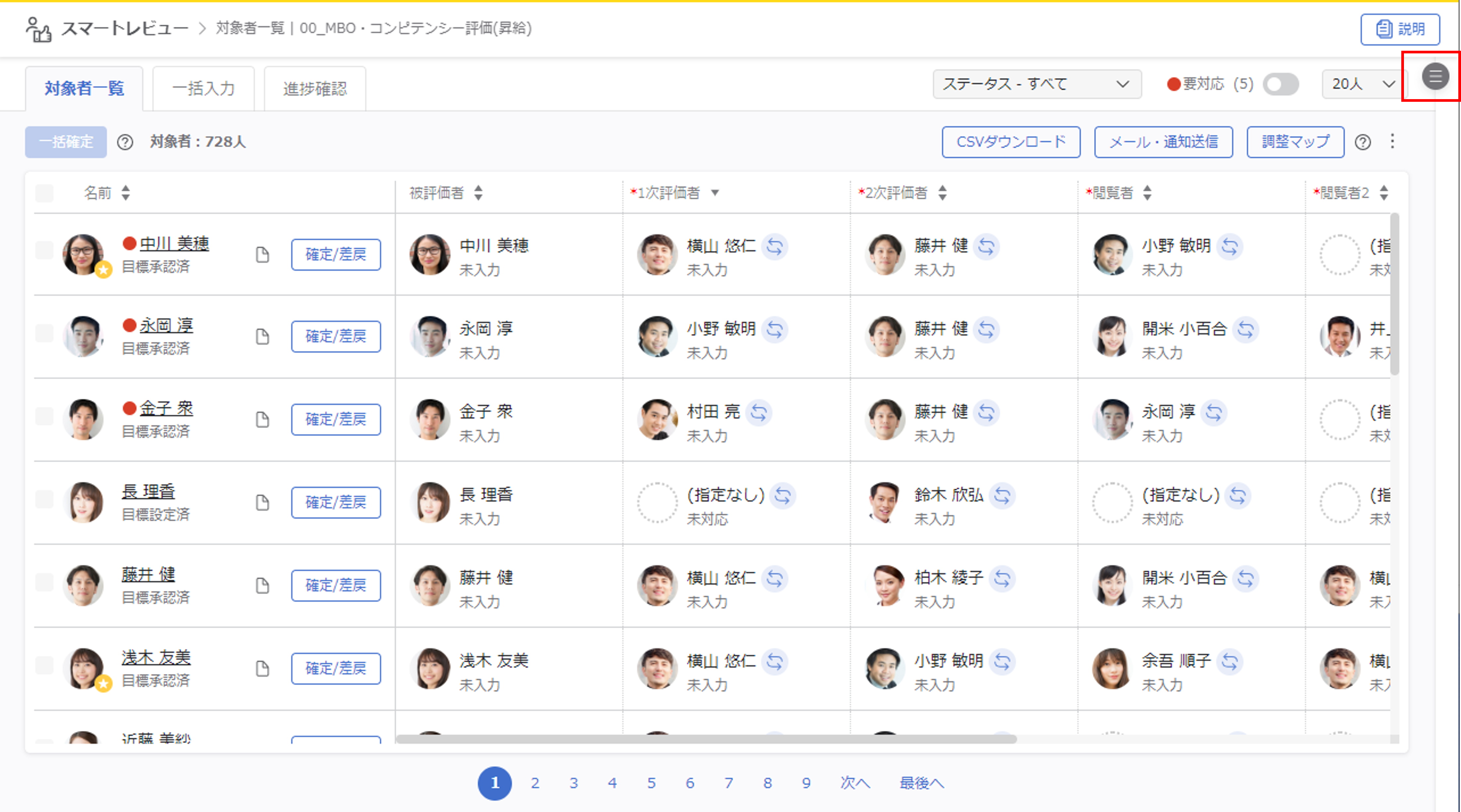Viewport: 1461px width, 812px height.
Task: Open the three-dot more options menu
Action: (1392, 141)
